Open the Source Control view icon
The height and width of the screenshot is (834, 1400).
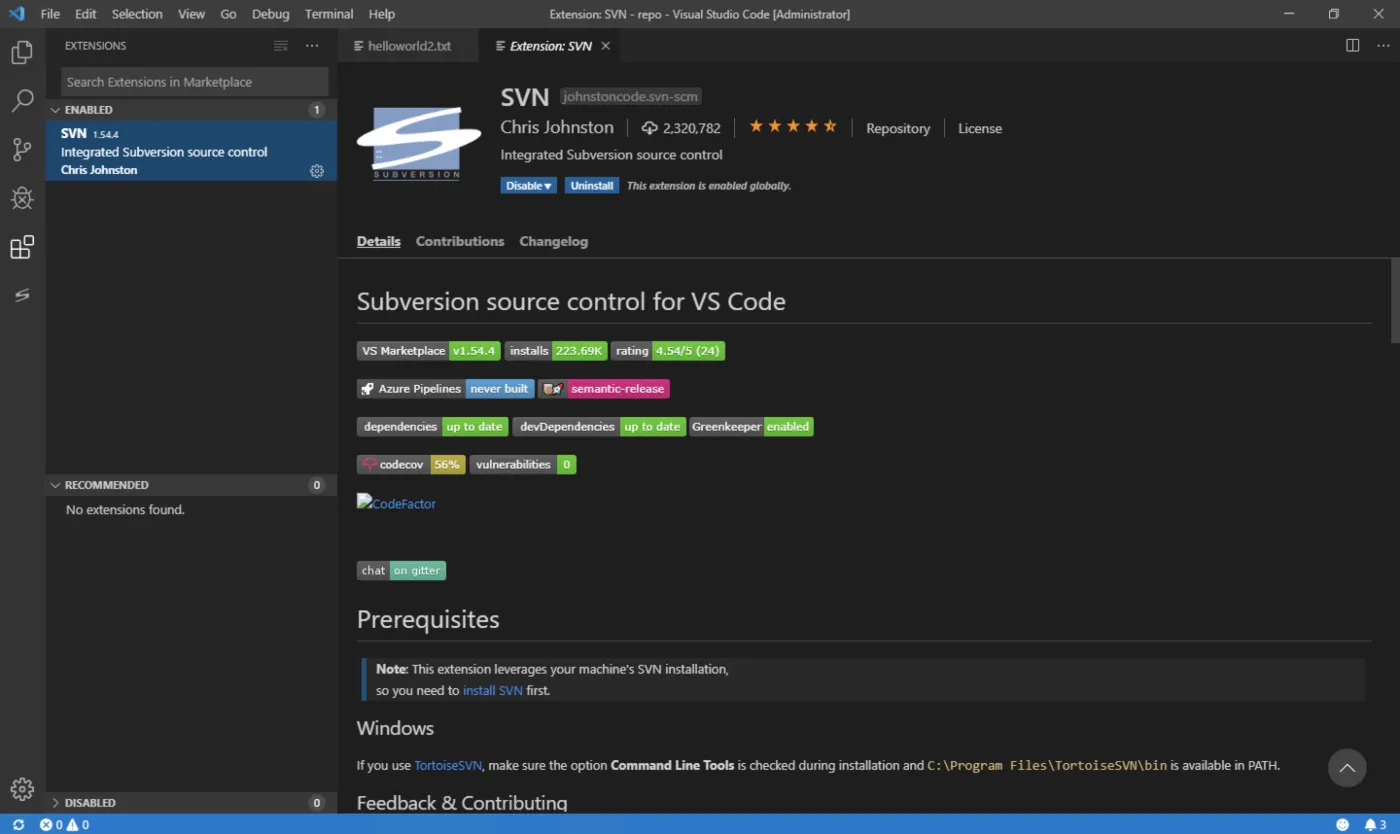[x=22, y=149]
